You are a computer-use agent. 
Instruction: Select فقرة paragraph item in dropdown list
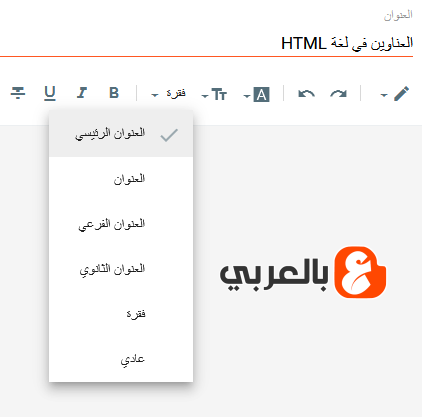click(x=121, y=314)
